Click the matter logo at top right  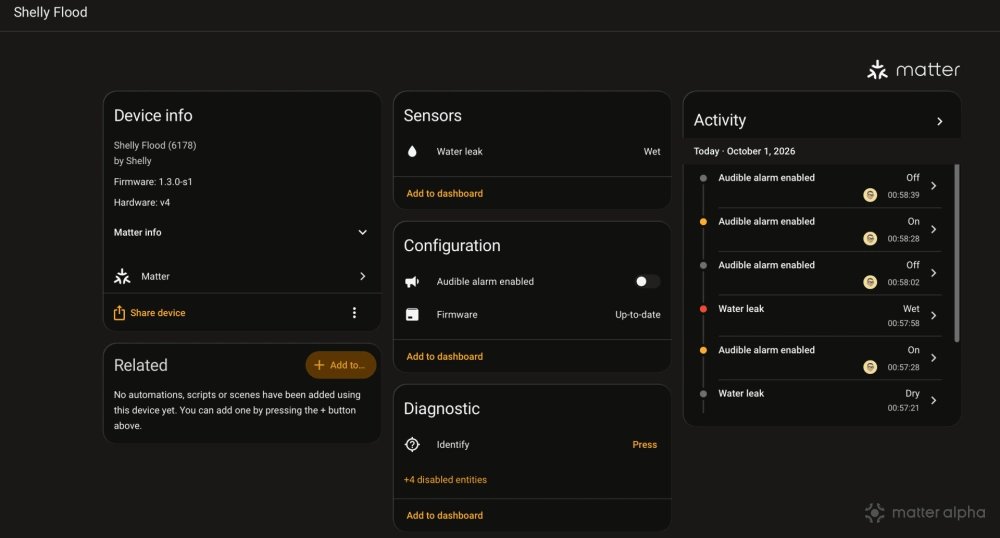coord(913,69)
